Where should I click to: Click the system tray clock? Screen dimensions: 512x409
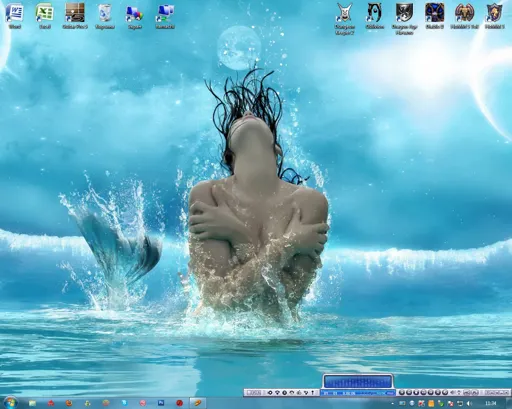490,403
